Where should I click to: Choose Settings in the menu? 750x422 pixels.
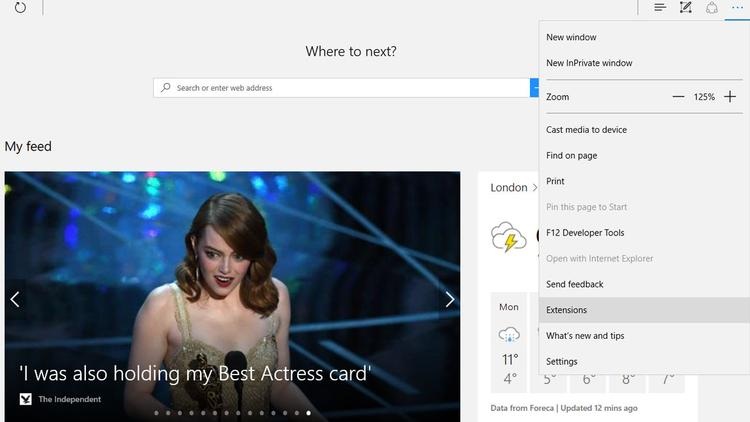pyautogui.click(x=562, y=362)
